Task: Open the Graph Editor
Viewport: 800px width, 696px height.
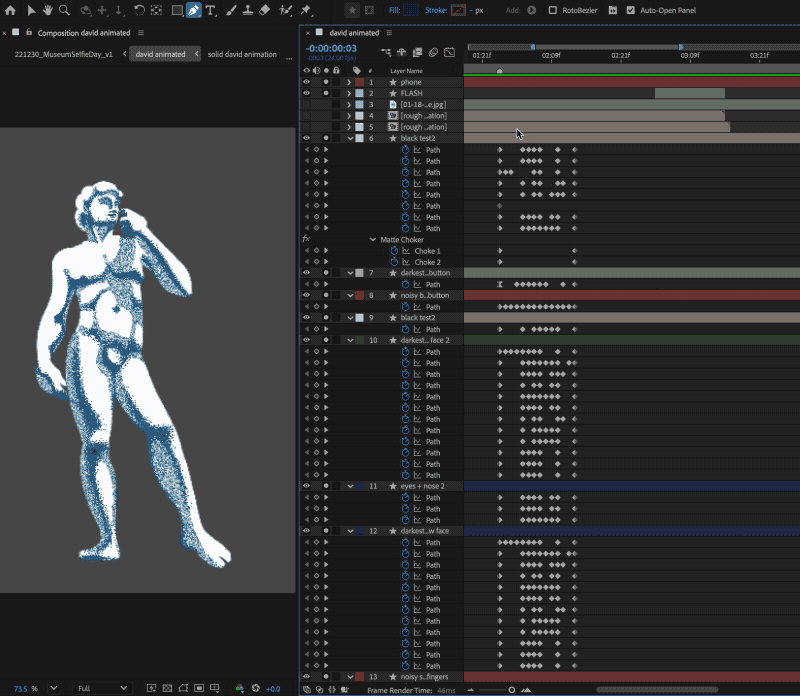Action: tap(449, 52)
